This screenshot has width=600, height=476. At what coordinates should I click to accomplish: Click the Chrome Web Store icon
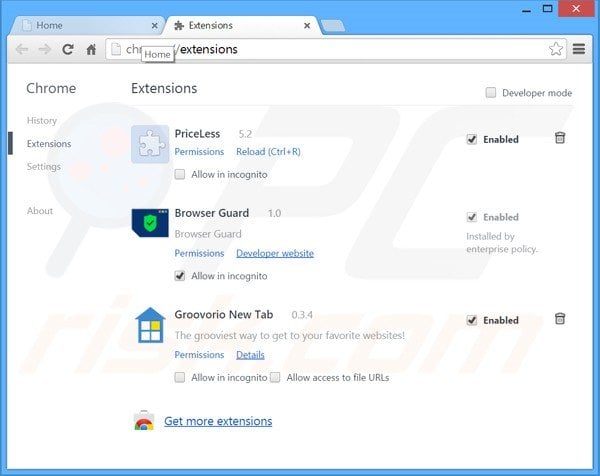144,421
